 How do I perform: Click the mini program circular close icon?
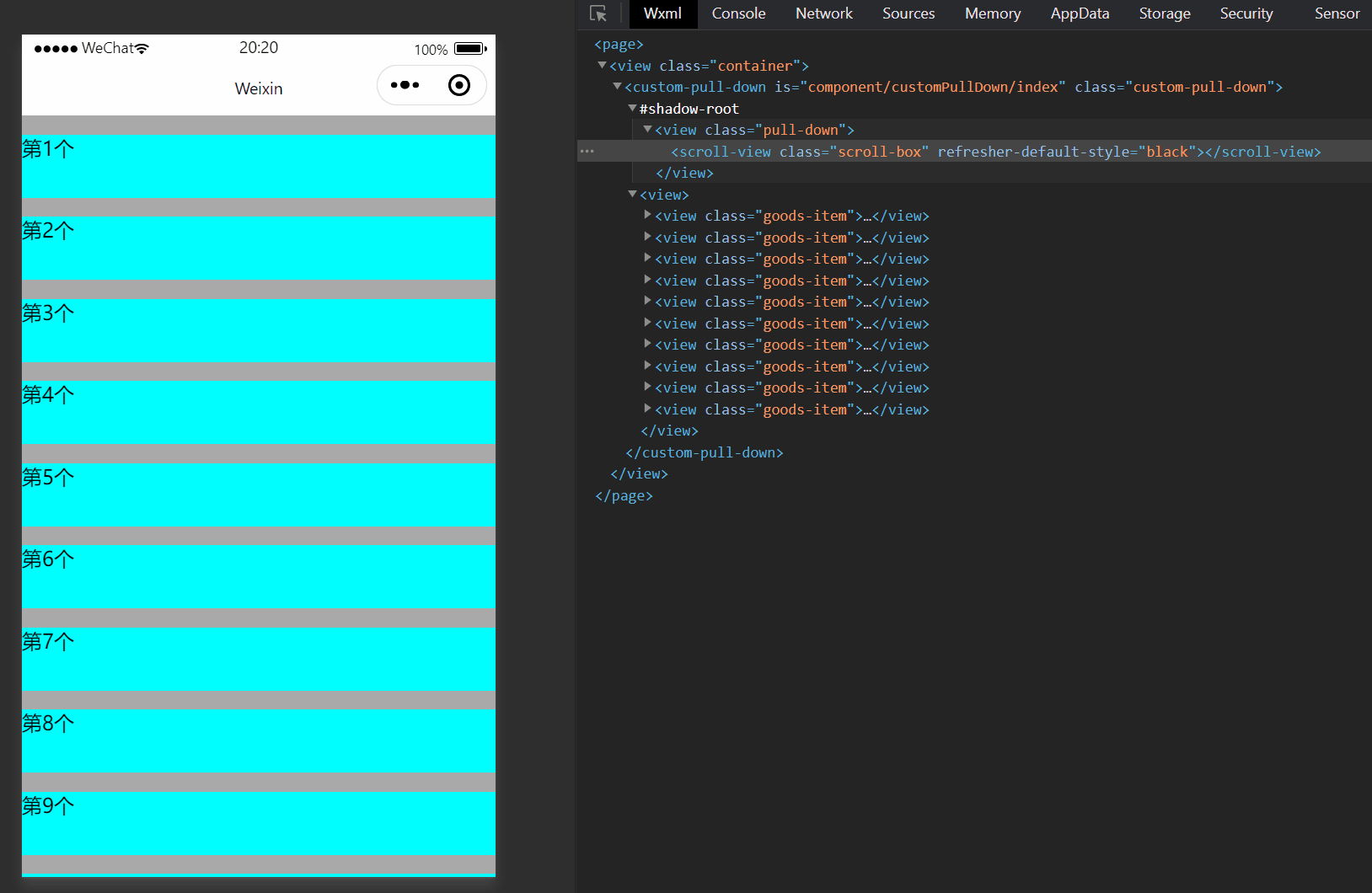(459, 85)
